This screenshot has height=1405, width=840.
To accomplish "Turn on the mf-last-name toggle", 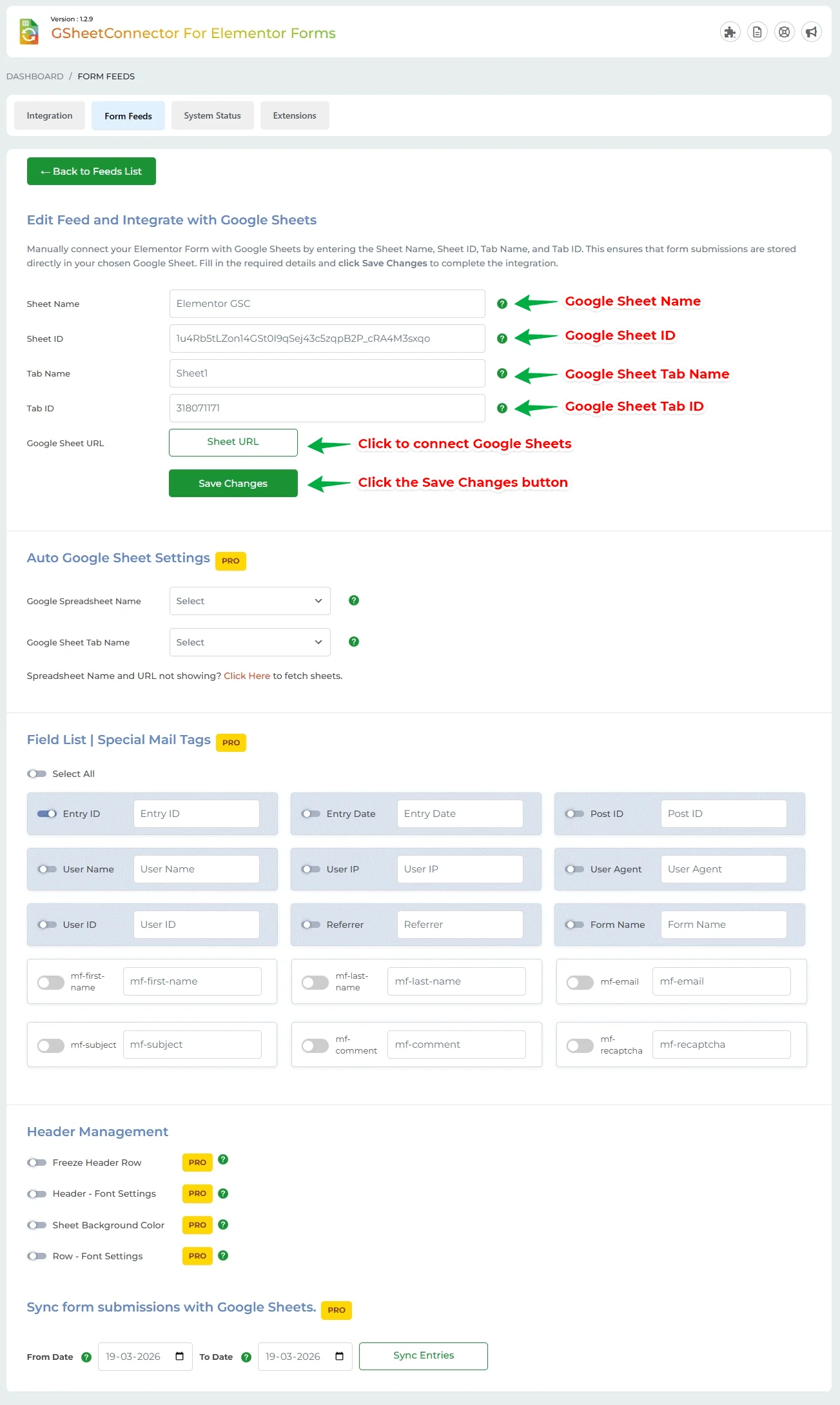I will tap(315, 983).
